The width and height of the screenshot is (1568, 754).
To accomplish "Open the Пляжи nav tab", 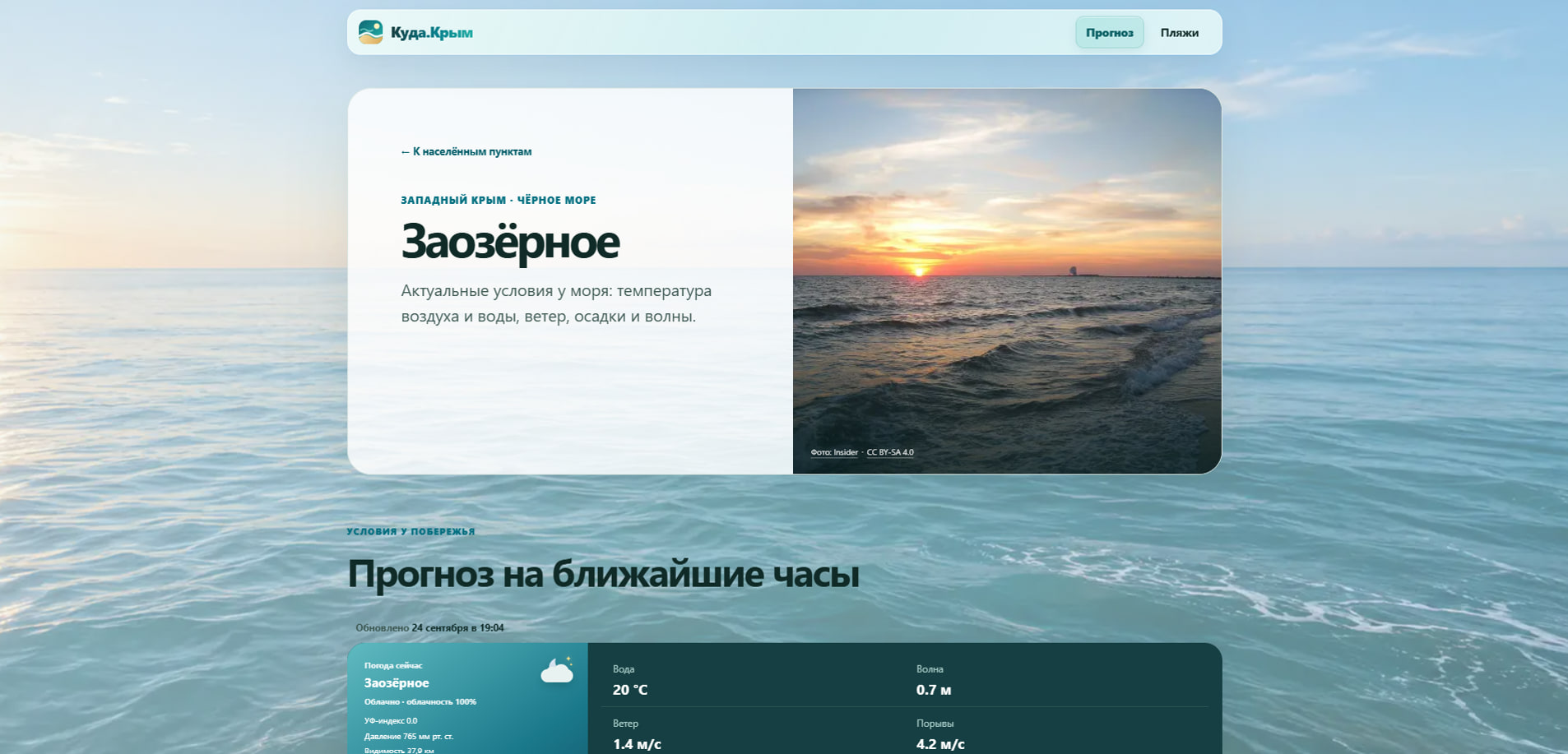I will click(1179, 33).
